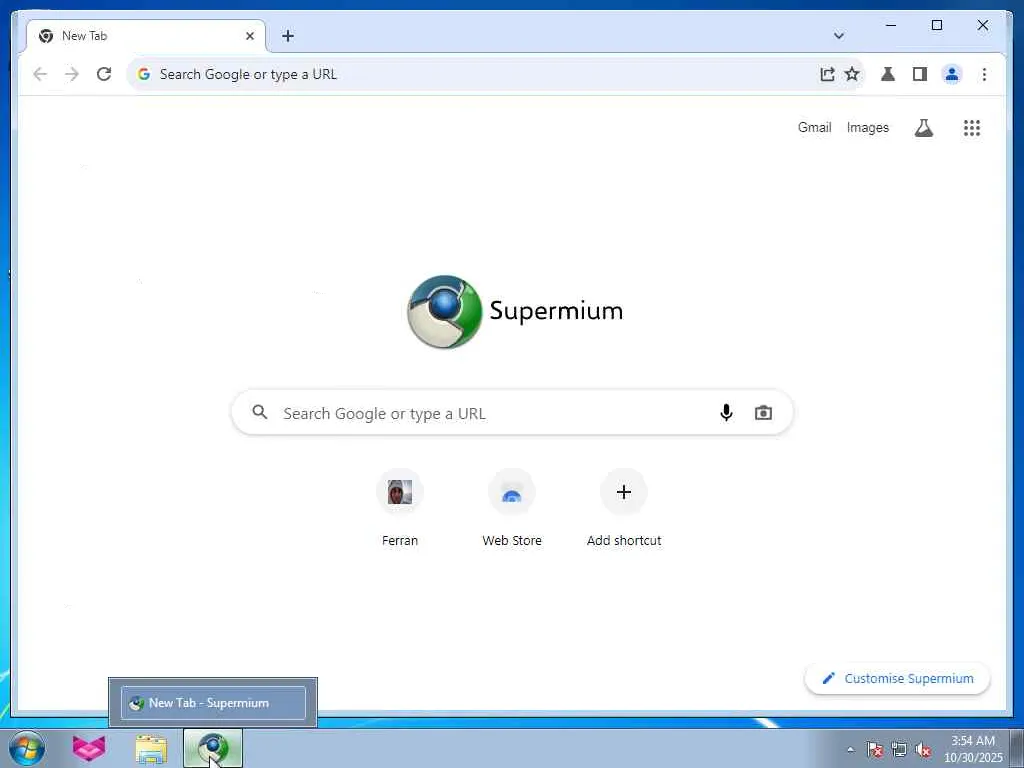Click the Google search box on the page
The image size is (1024, 768).
tap(512, 413)
